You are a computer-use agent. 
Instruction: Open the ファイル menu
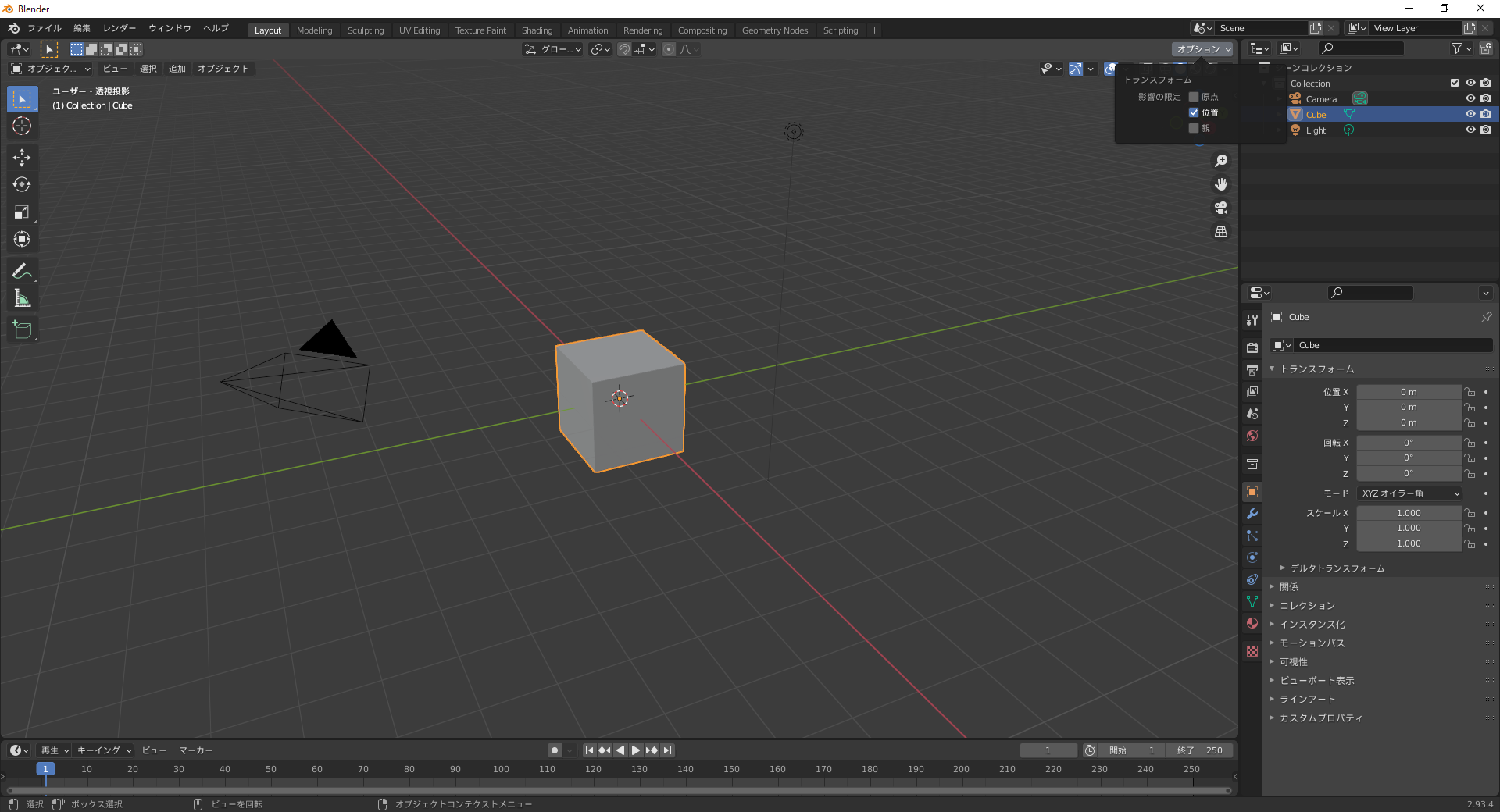45,28
